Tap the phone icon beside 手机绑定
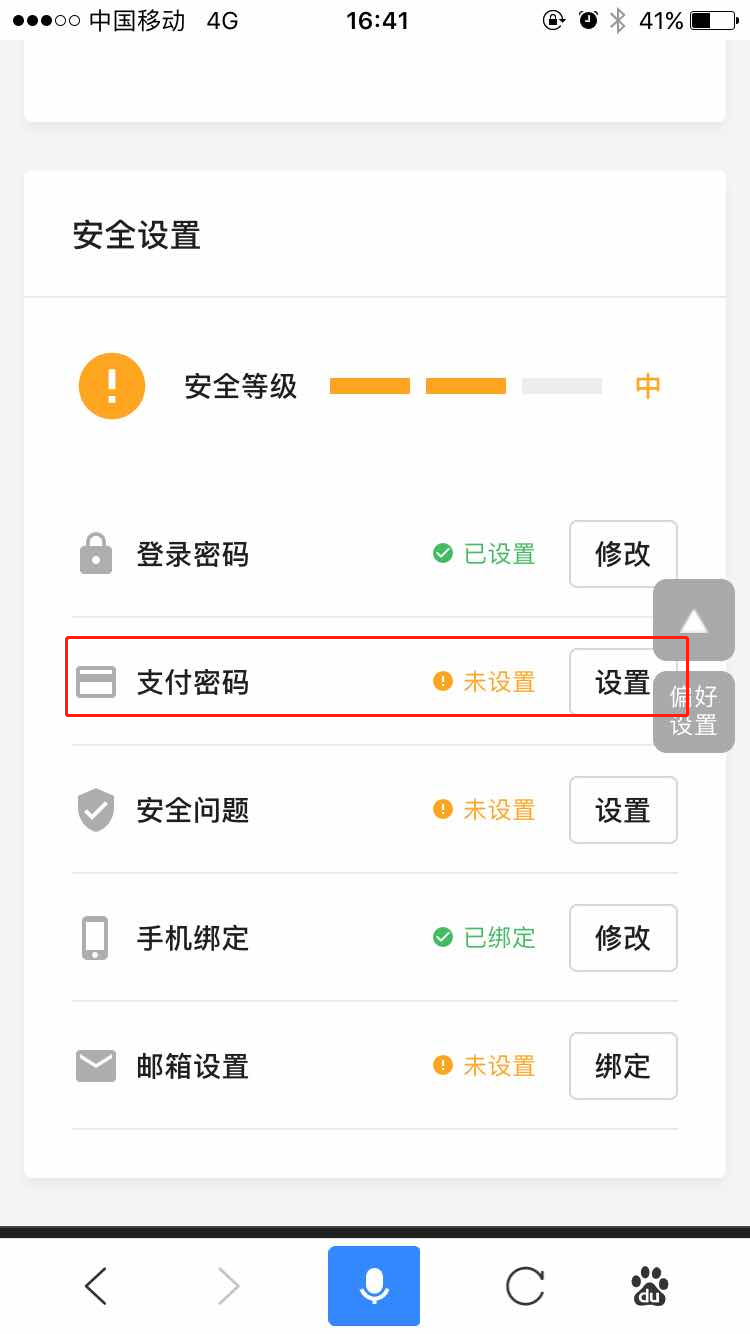The image size is (750, 1334). [x=96, y=938]
